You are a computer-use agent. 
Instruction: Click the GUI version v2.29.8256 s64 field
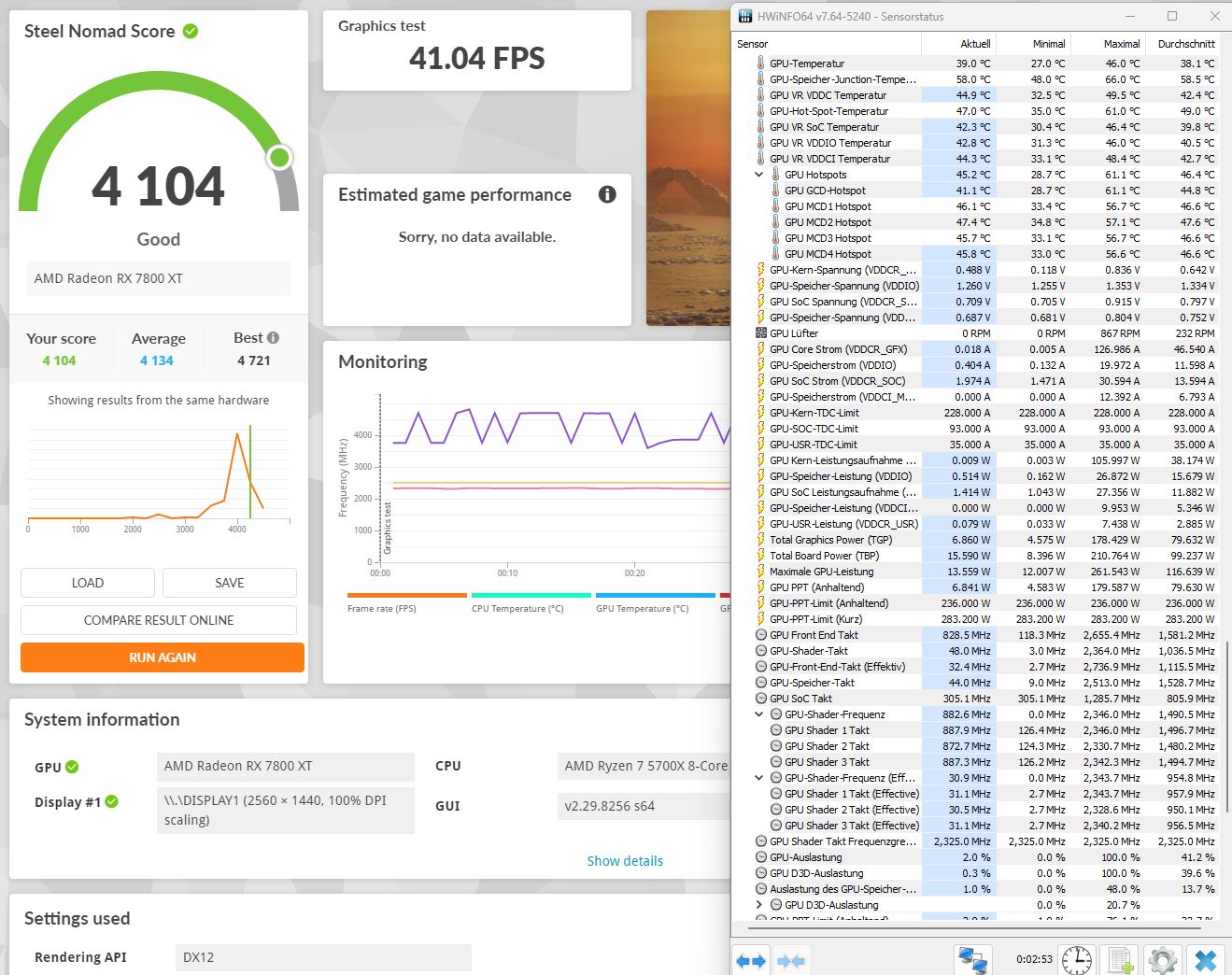644,806
